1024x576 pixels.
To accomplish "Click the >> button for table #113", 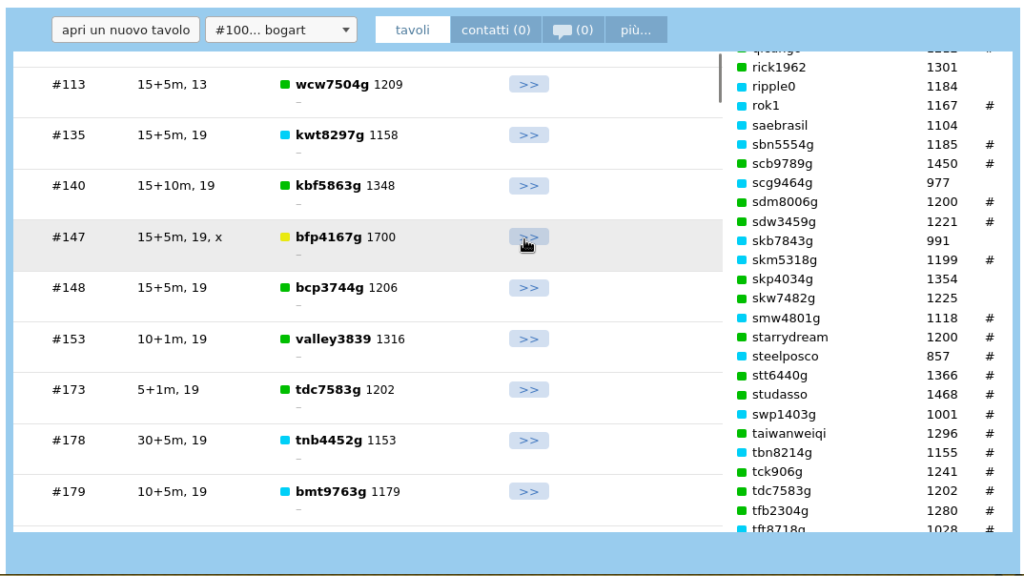I will click(x=528, y=84).
